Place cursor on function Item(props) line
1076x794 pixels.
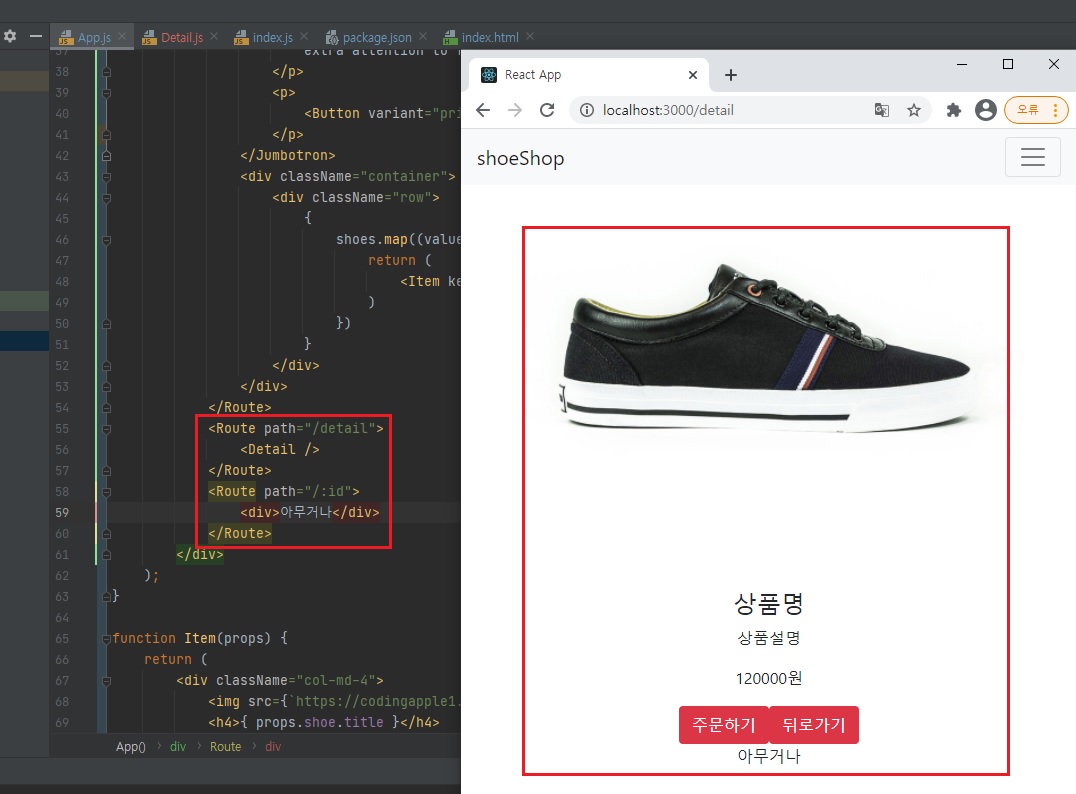(x=200, y=638)
